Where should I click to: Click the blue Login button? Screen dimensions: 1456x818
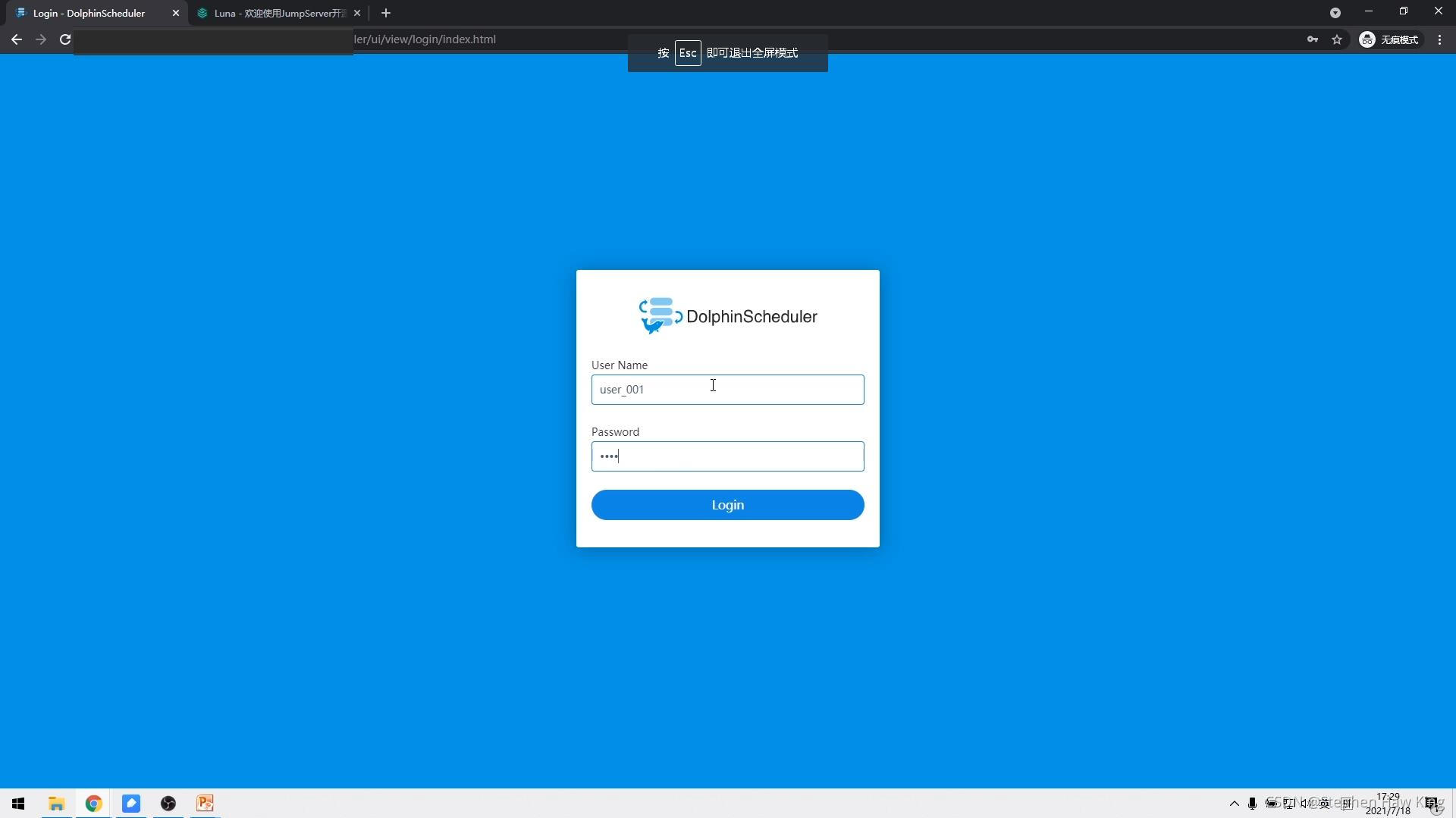point(727,505)
